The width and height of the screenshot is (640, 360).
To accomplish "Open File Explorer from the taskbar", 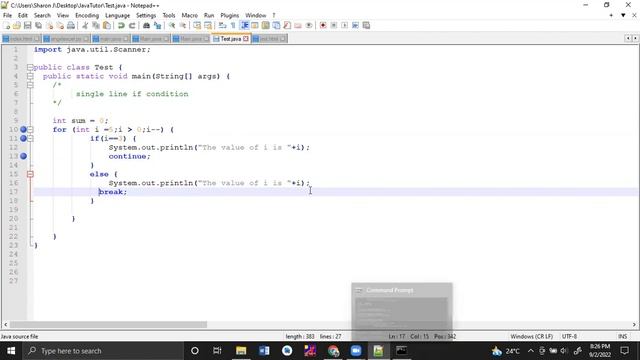I will 241,351.
